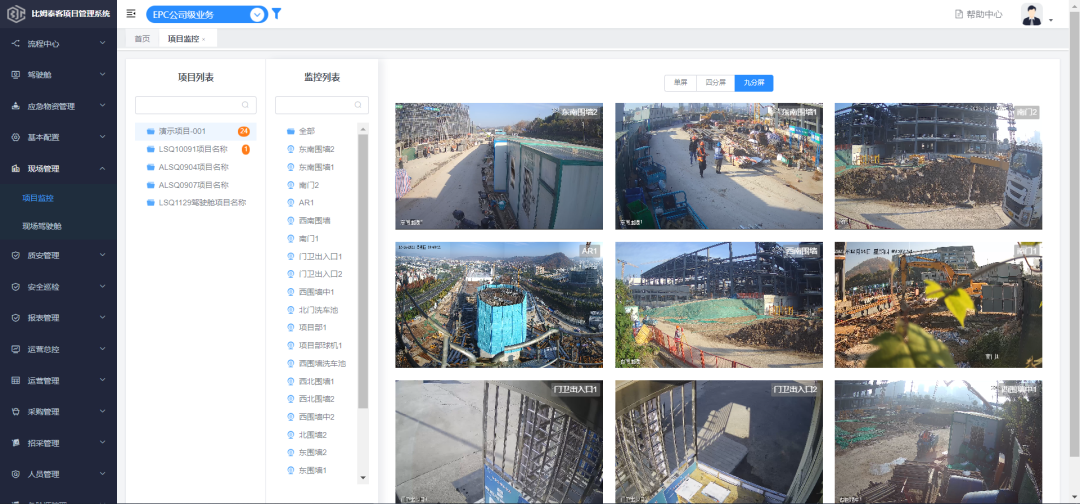Open the 西南围墙 video feed
This screenshot has height=504, width=1080.
[x=718, y=305]
